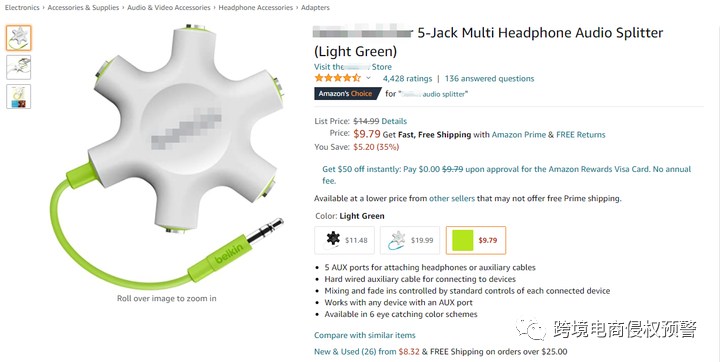720x362 pixels.
Task: Select the first product thumbnail image
Action: tap(19, 38)
